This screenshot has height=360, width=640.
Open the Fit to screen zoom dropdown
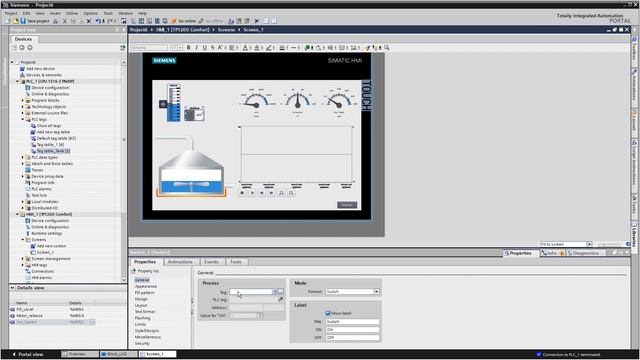pos(589,244)
